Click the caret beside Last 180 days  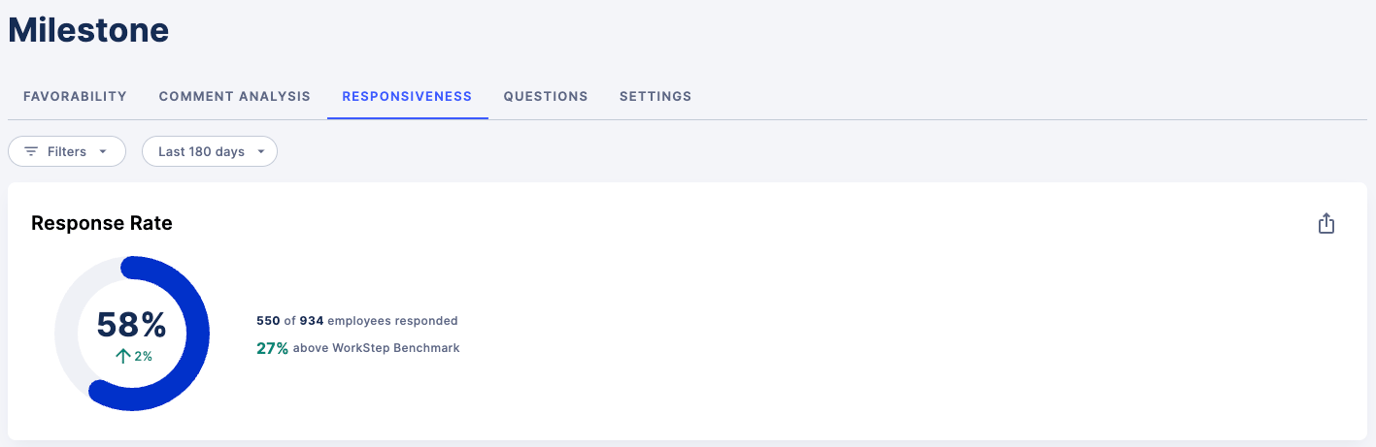[261, 152]
